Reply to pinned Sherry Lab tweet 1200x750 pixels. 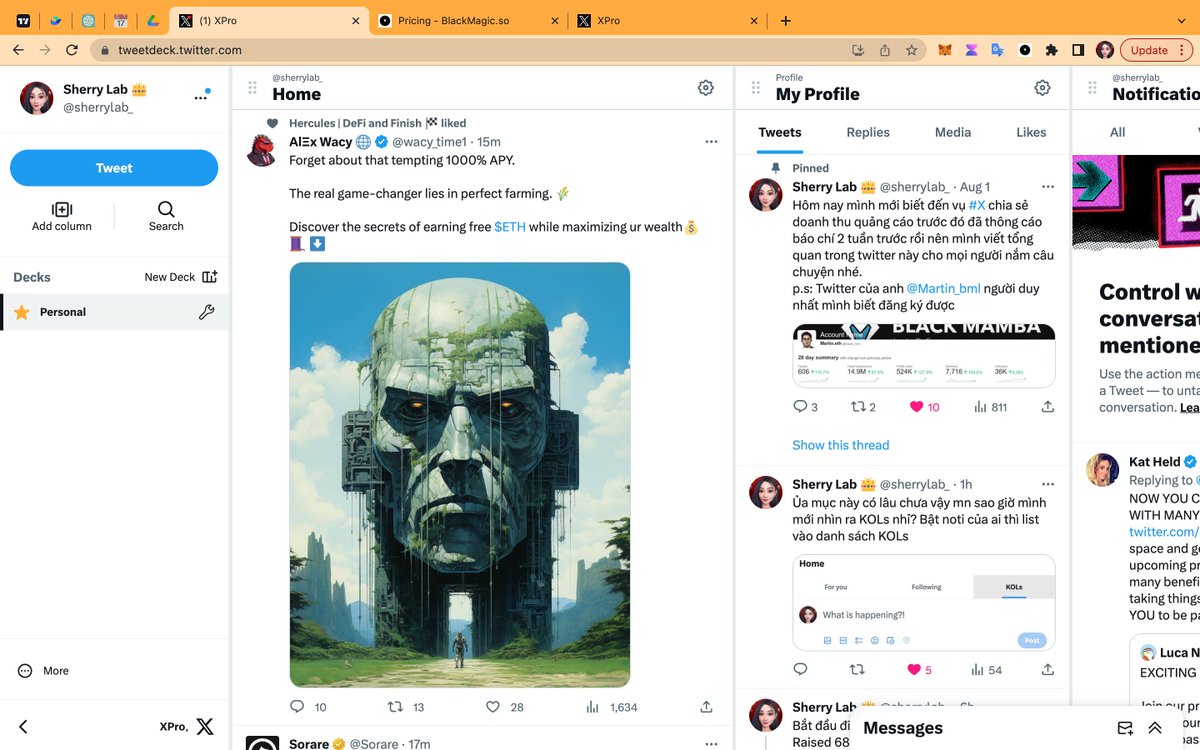tap(800, 406)
